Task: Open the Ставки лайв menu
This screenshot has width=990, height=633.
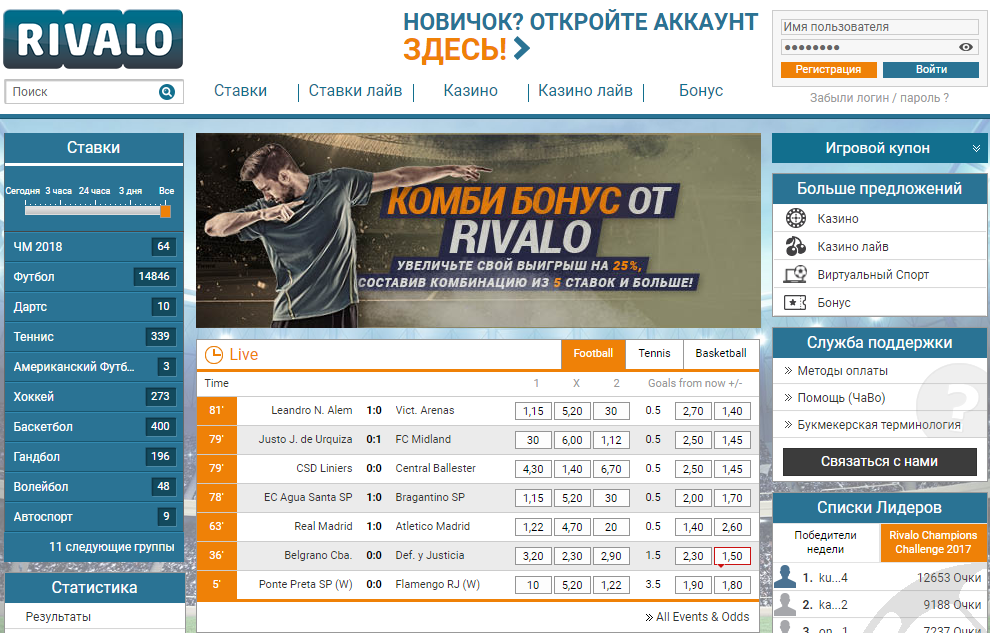Action: (x=355, y=91)
